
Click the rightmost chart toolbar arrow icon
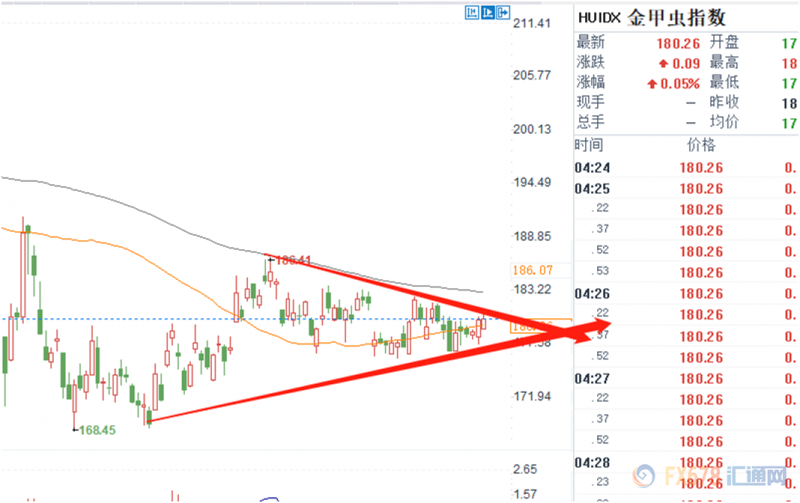click(x=506, y=13)
